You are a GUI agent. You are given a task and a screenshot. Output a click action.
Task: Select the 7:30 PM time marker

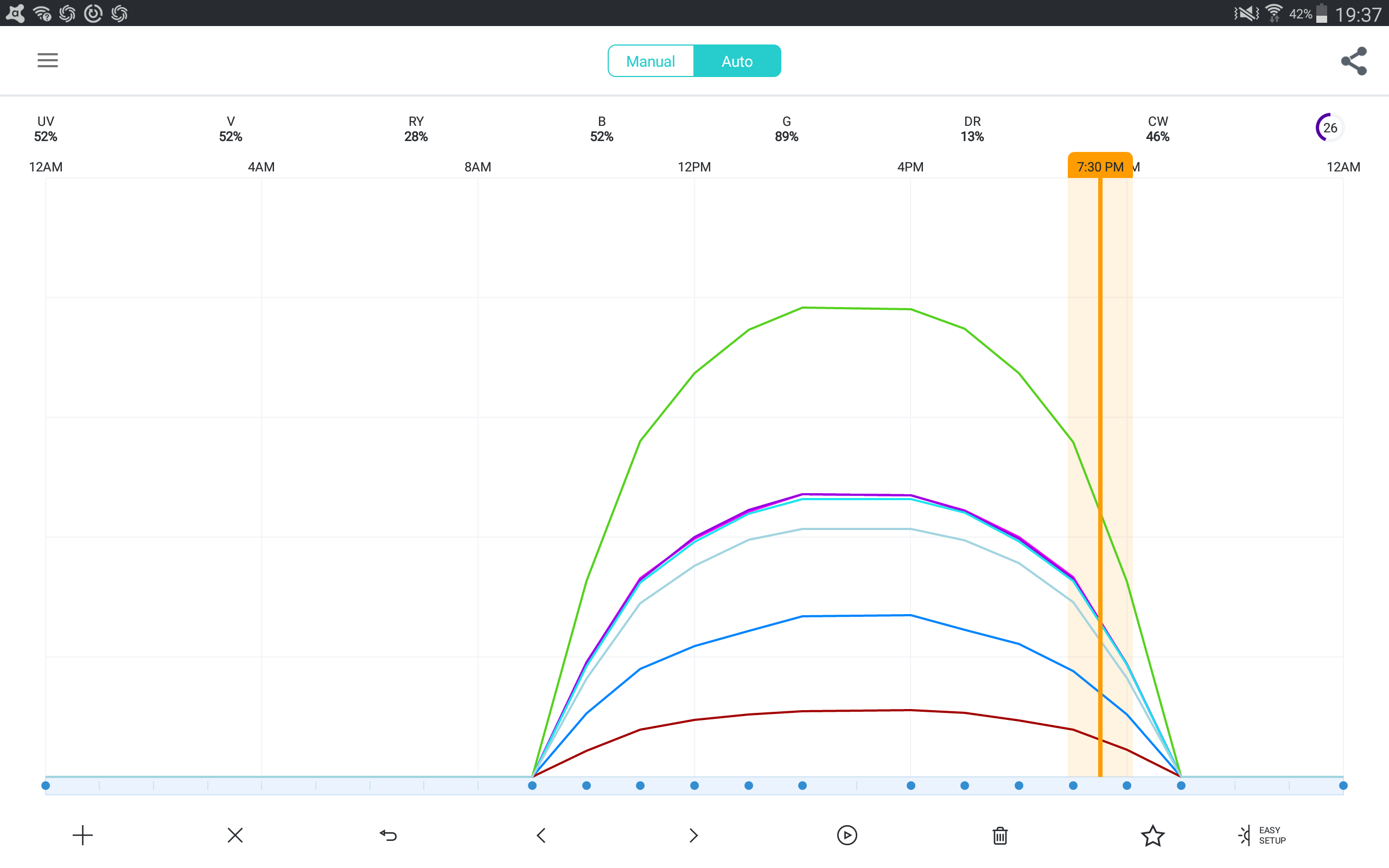point(1100,167)
